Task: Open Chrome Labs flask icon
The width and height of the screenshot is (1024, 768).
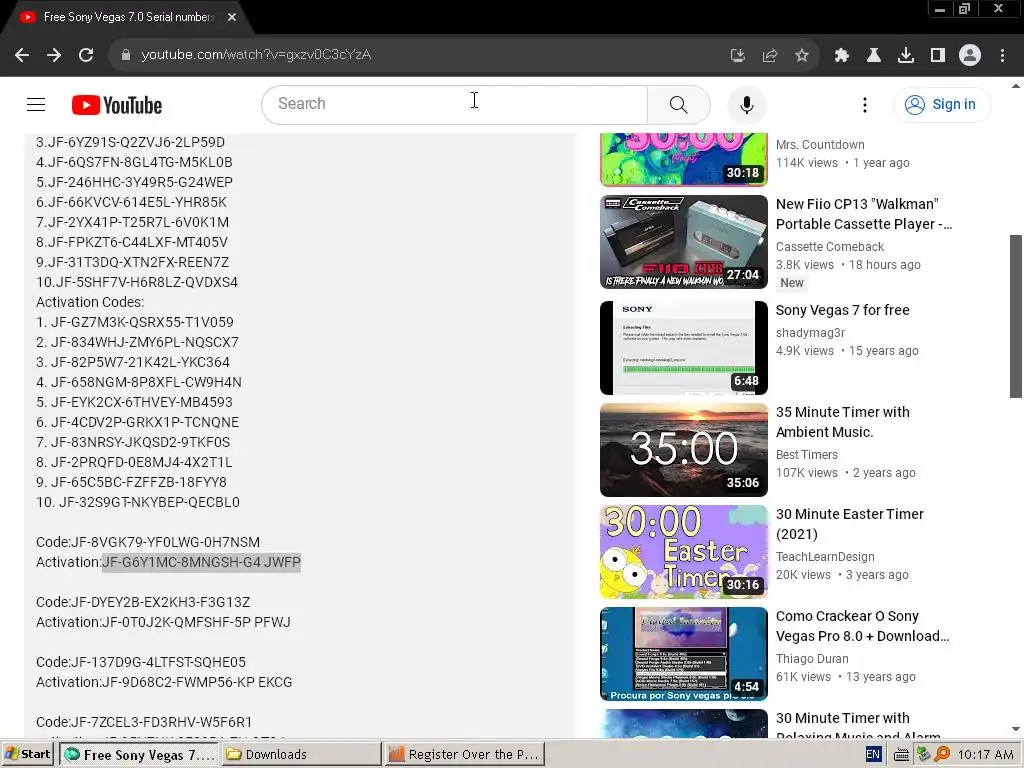Action: point(873,55)
